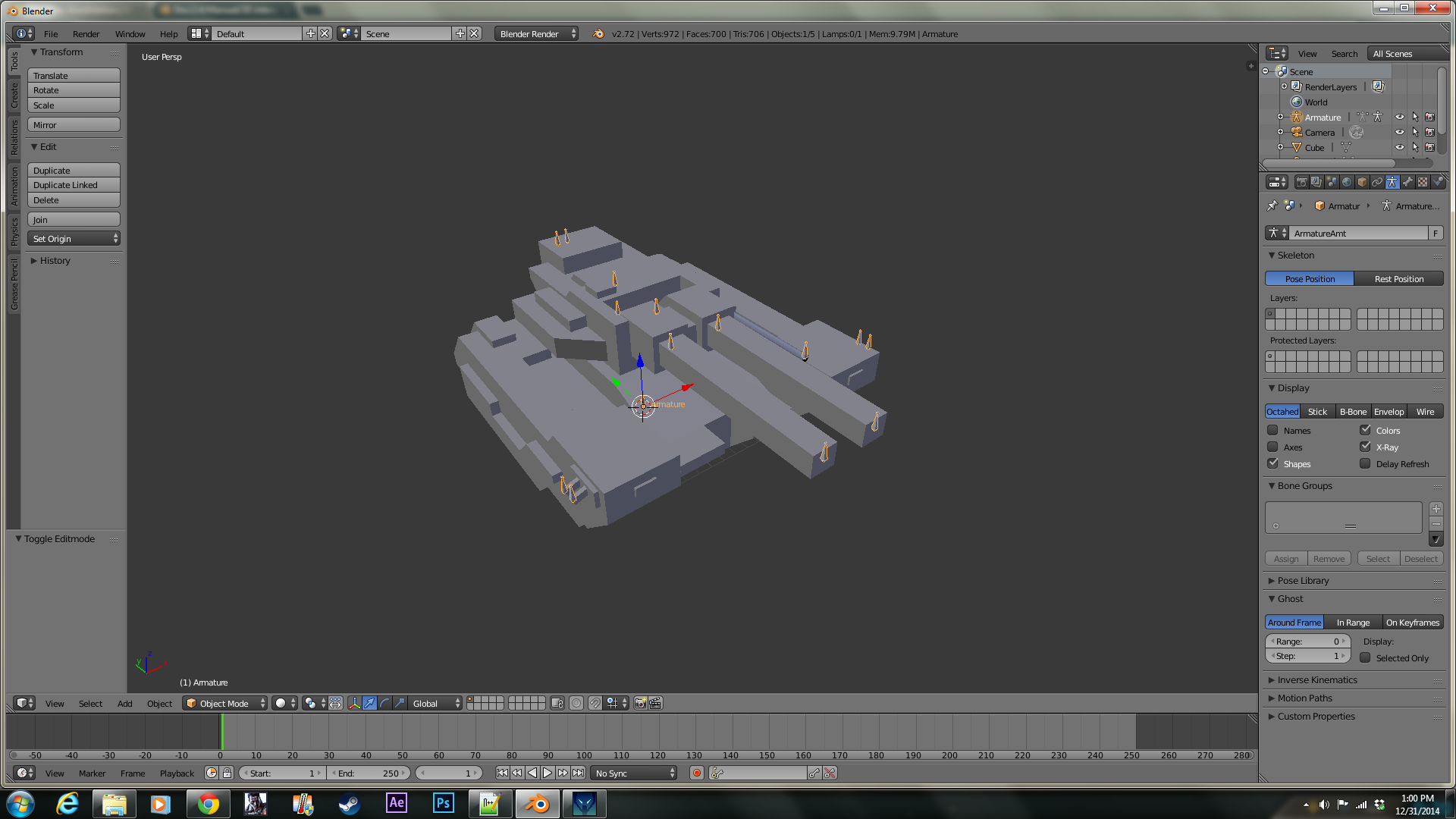Open Google Chrome from the taskbar

pyautogui.click(x=208, y=803)
